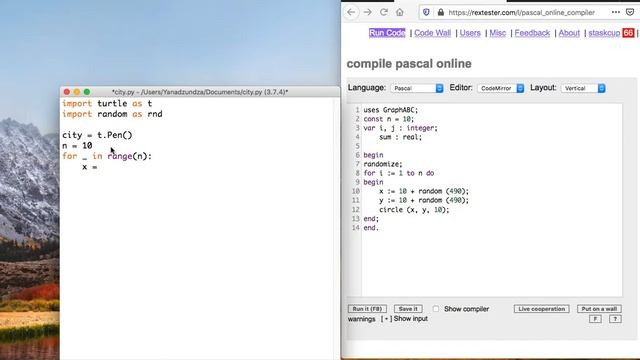
Task: Close the city.py IDLE window
Action: tap(67, 92)
